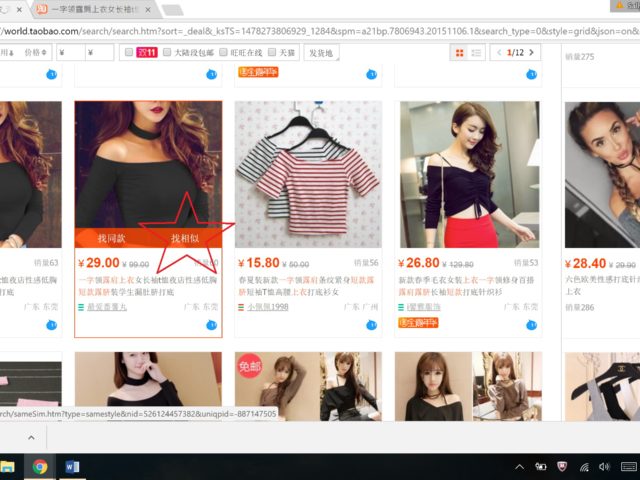Click the orange badge above the striped top
This screenshot has height=480, width=640.
(x=258, y=72)
